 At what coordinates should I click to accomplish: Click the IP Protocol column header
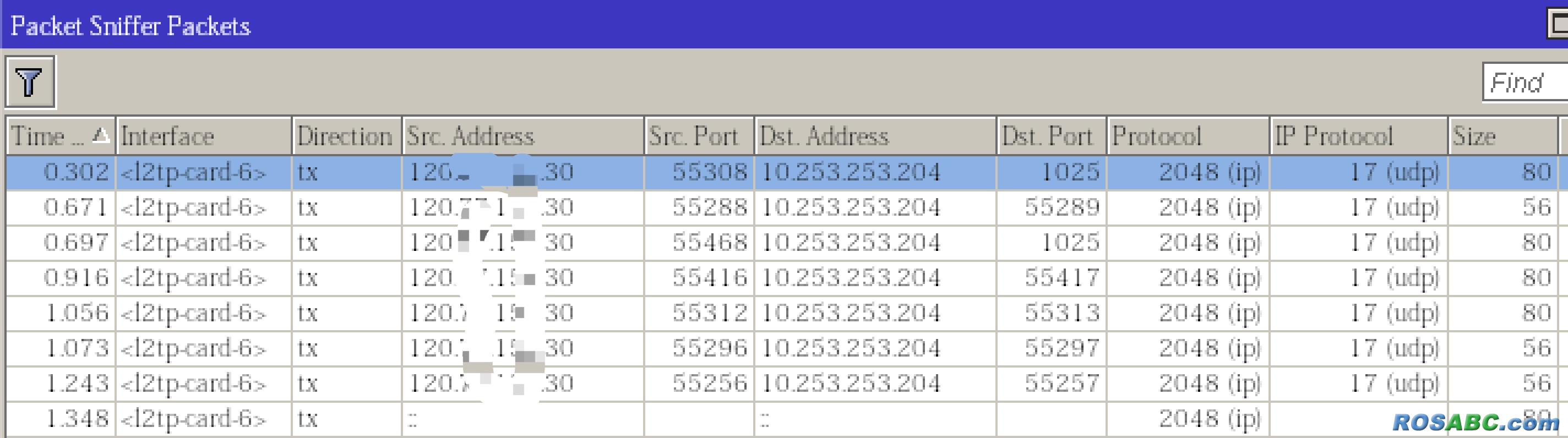pos(1359,136)
